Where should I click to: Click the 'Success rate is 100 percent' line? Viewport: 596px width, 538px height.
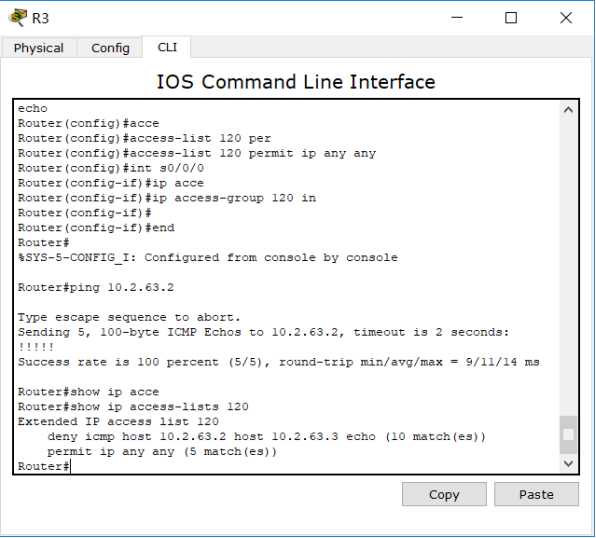click(x=279, y=362)
